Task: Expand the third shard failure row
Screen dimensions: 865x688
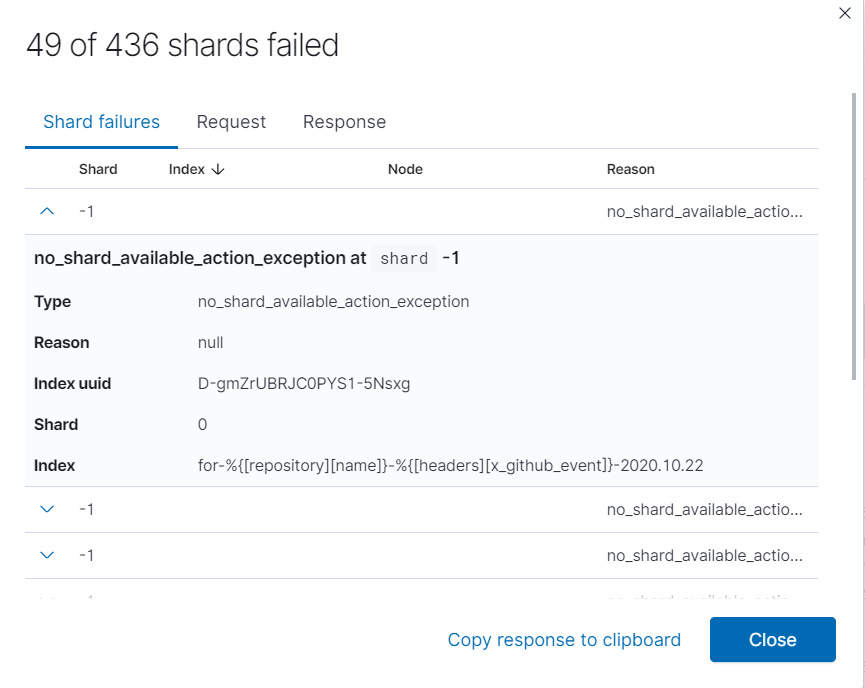Action: click(46, 555)
